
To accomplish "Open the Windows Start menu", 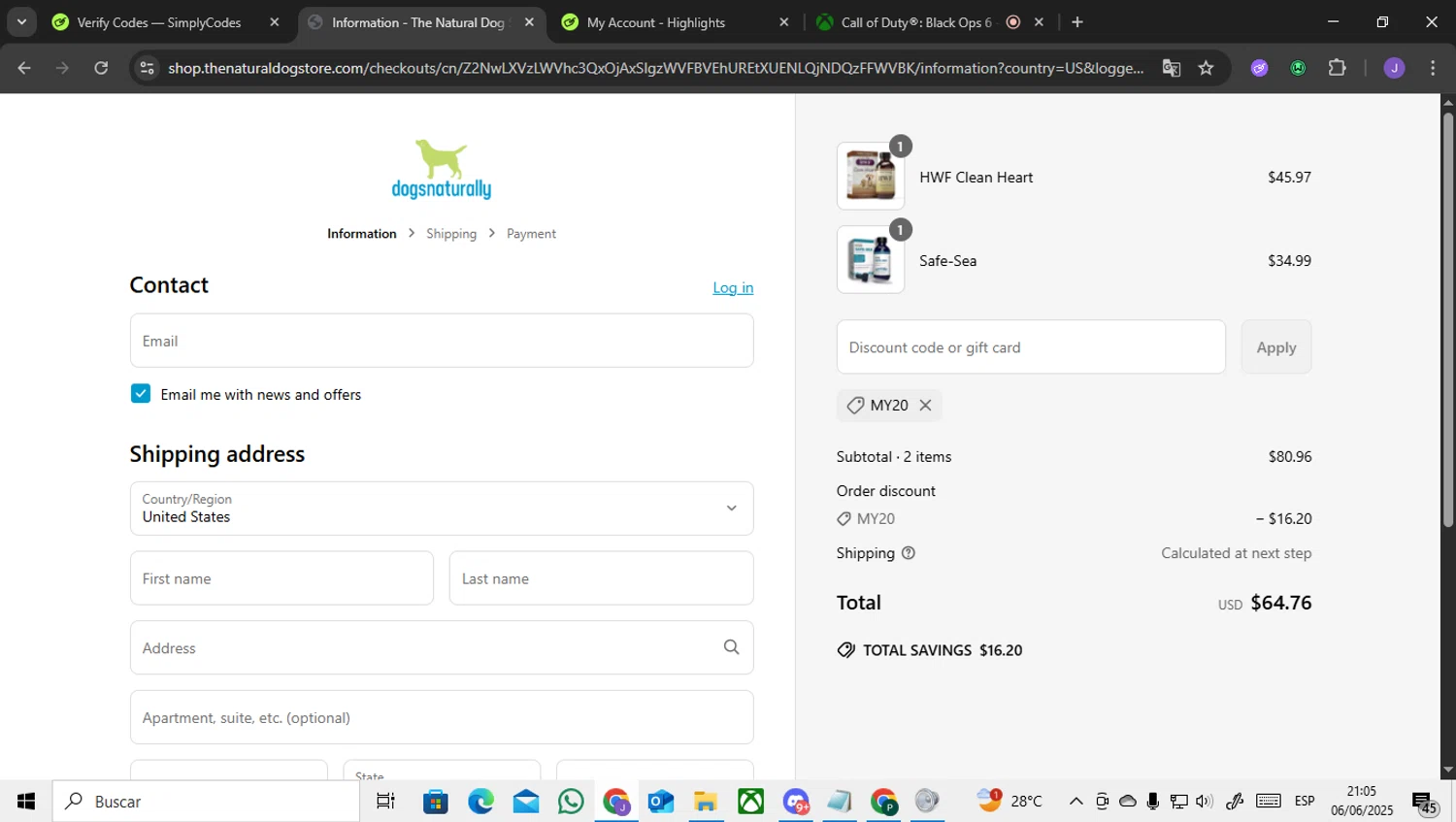I will [26, 802].
